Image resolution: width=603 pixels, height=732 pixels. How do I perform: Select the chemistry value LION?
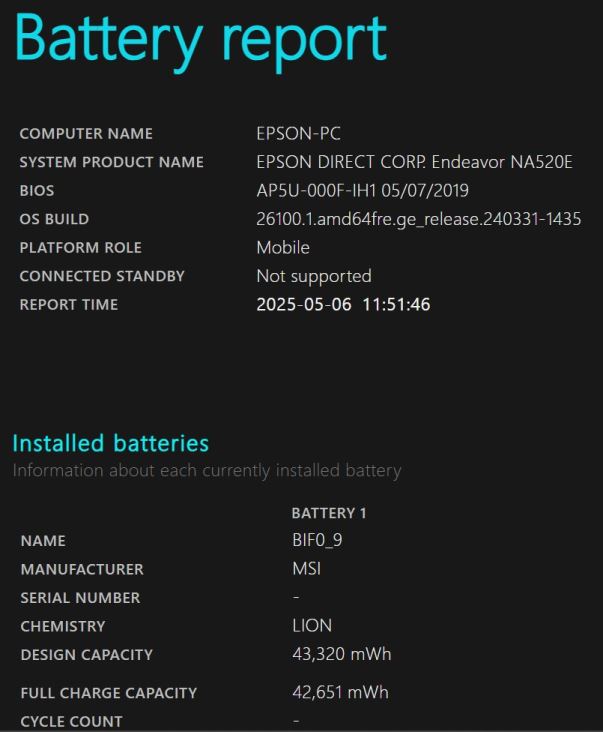(312, 626)
